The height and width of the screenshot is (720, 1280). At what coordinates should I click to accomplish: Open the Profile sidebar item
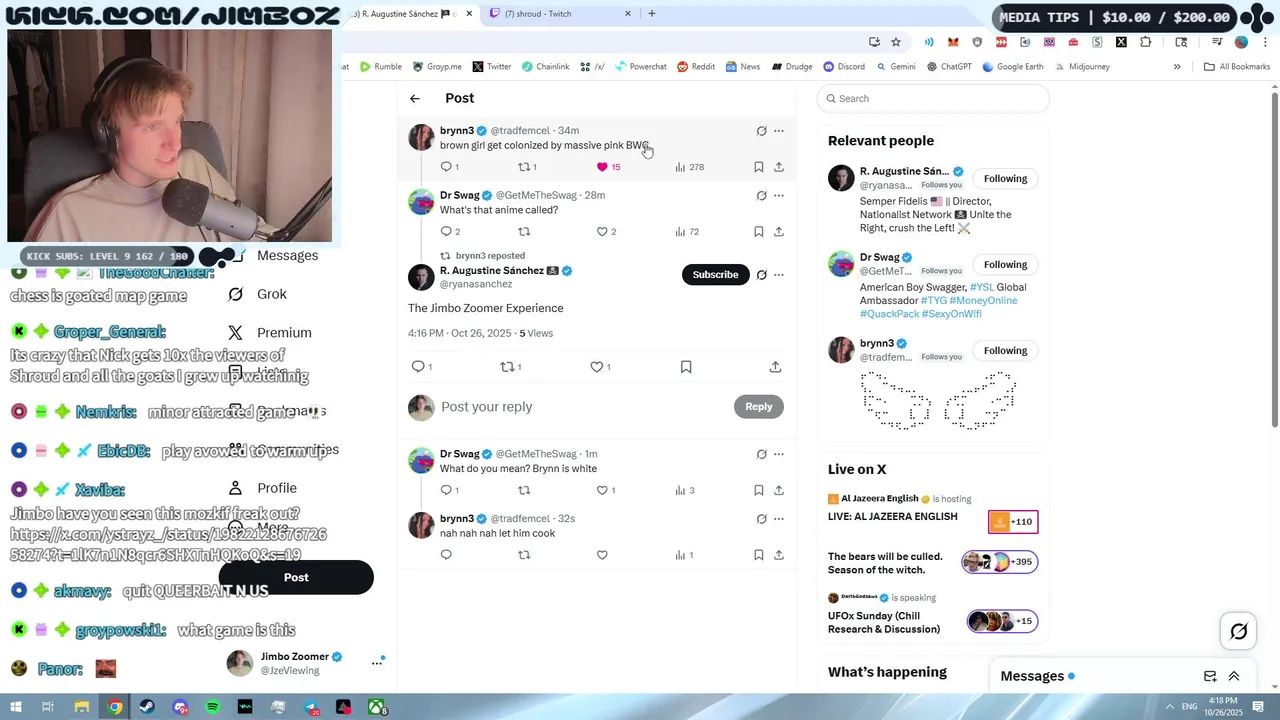[277, 488]
